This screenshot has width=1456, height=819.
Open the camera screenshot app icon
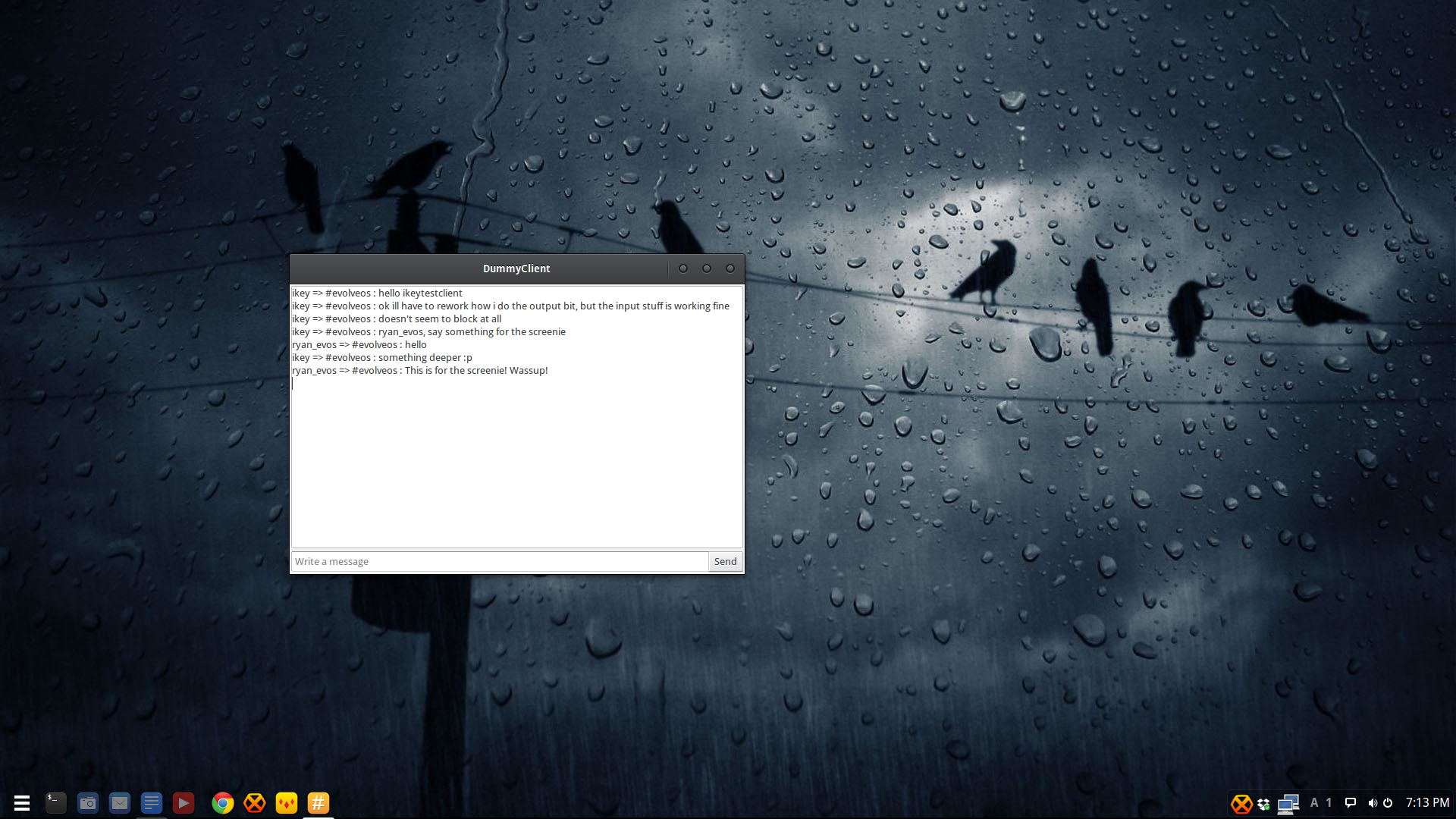tap(88, 802)
